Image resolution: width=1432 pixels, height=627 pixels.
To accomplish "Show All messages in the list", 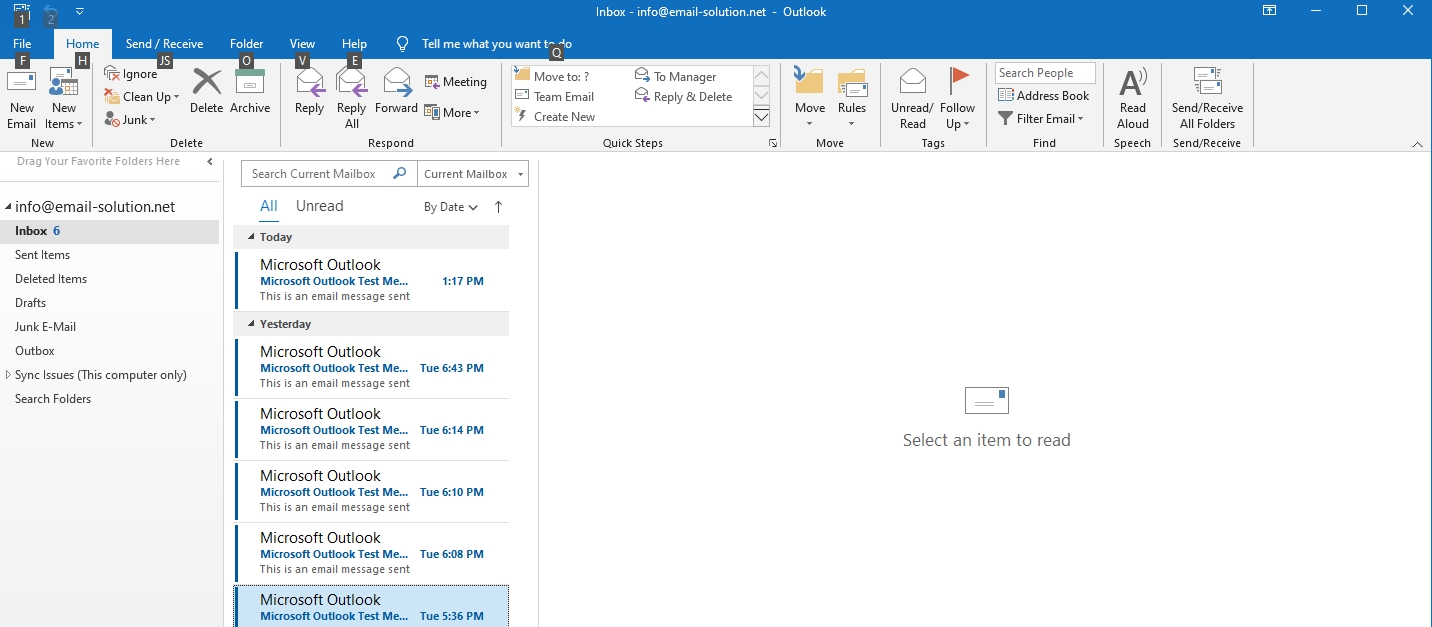I will click(x=269, y=206).
